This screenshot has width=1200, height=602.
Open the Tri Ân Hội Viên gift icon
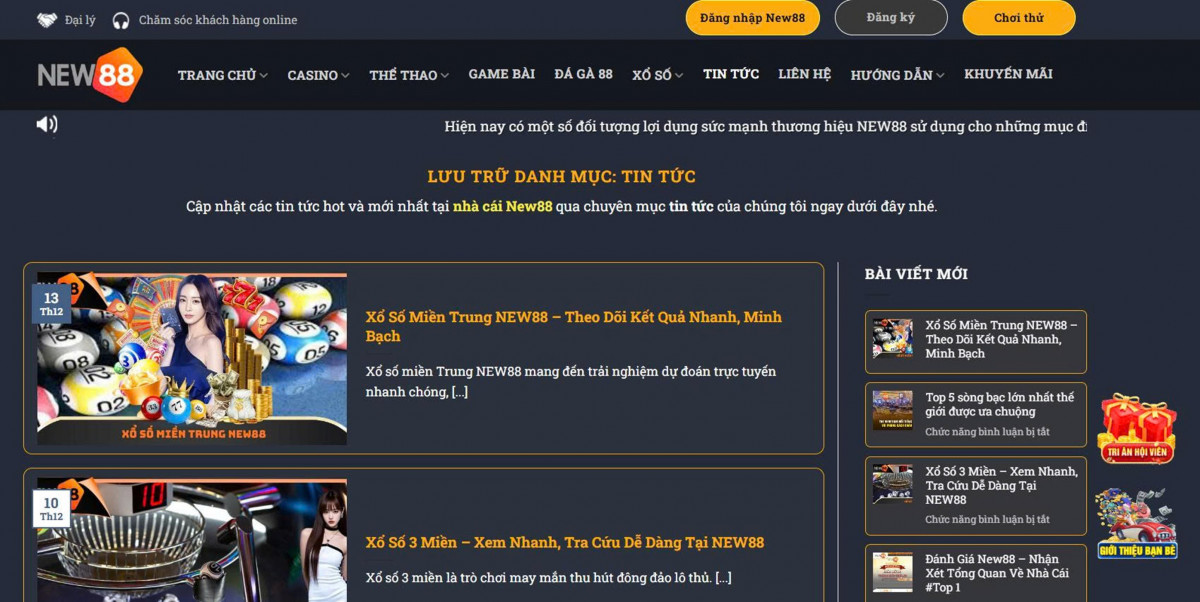point(1136,429)
